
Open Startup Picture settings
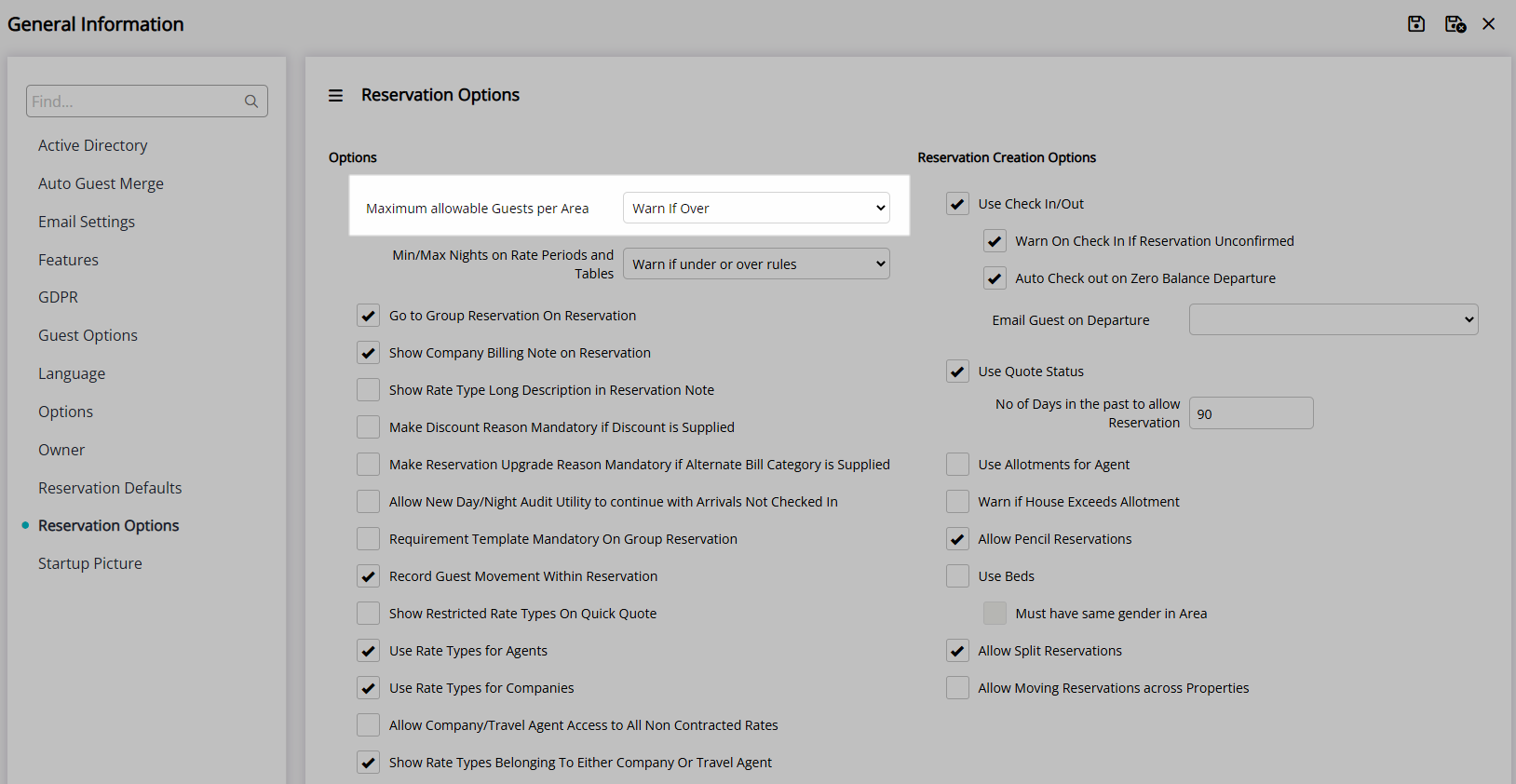point(90,563)
